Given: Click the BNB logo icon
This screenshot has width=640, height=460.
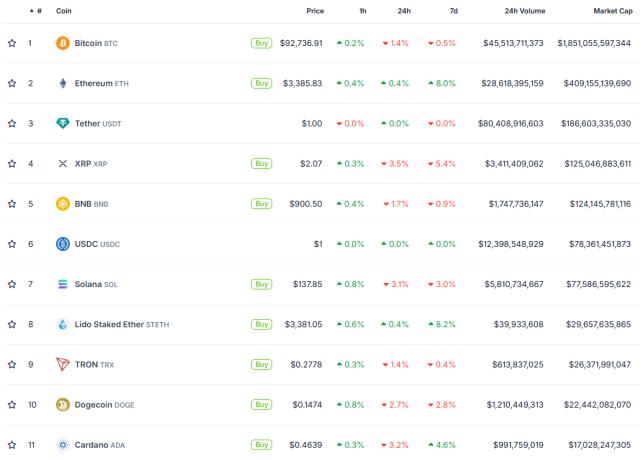Looking at the screenshot, I should point(63,203).
